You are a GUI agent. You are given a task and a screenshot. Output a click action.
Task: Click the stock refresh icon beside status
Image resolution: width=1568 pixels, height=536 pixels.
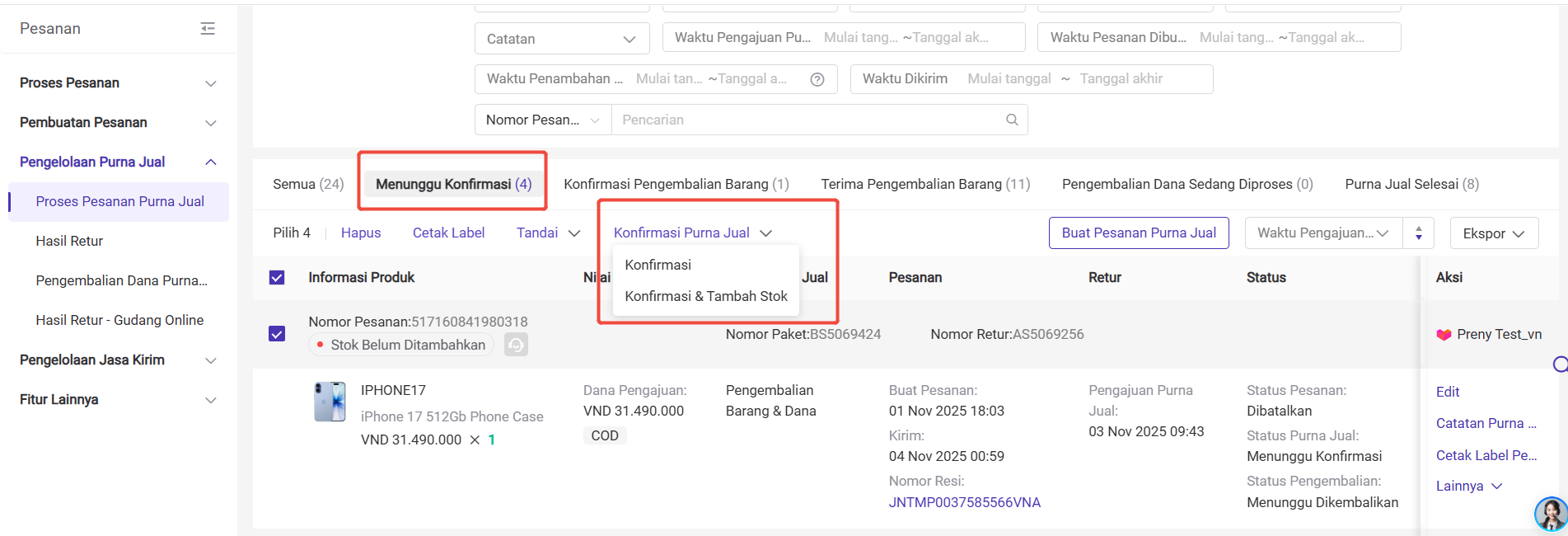pos(516,345)
